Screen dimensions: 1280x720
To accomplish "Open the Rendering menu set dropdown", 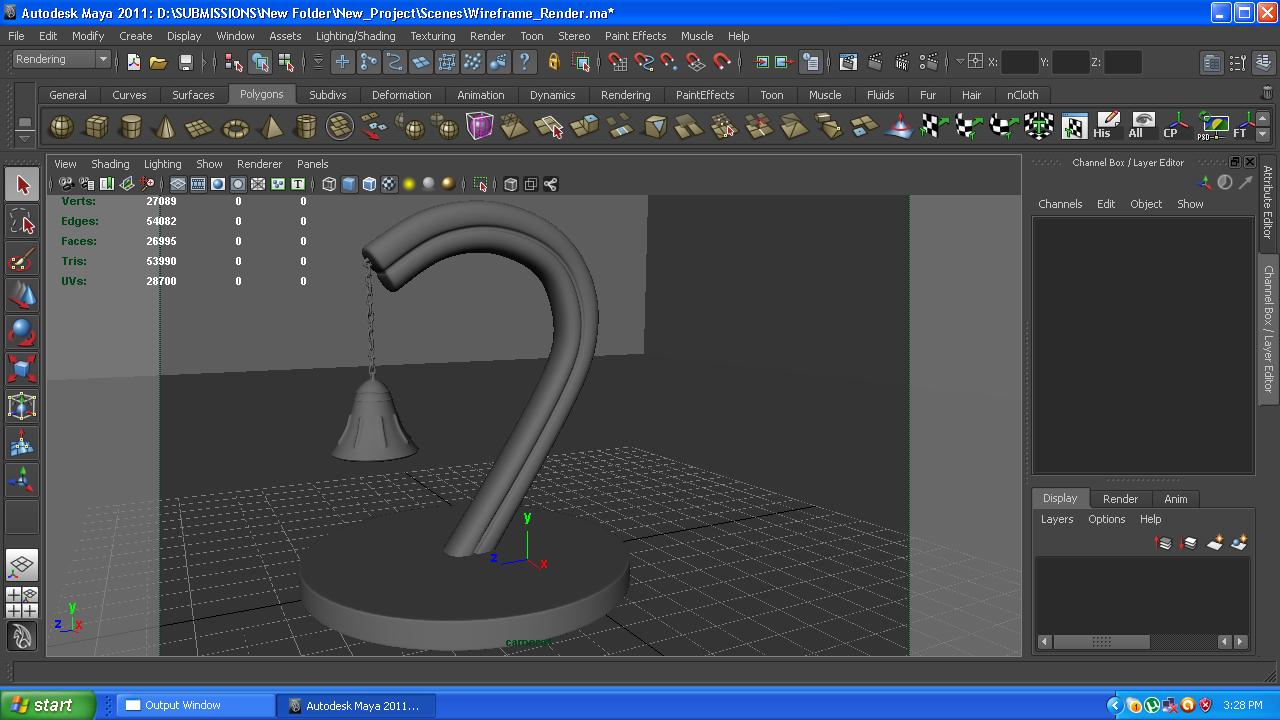I will (x=55, y=59).
